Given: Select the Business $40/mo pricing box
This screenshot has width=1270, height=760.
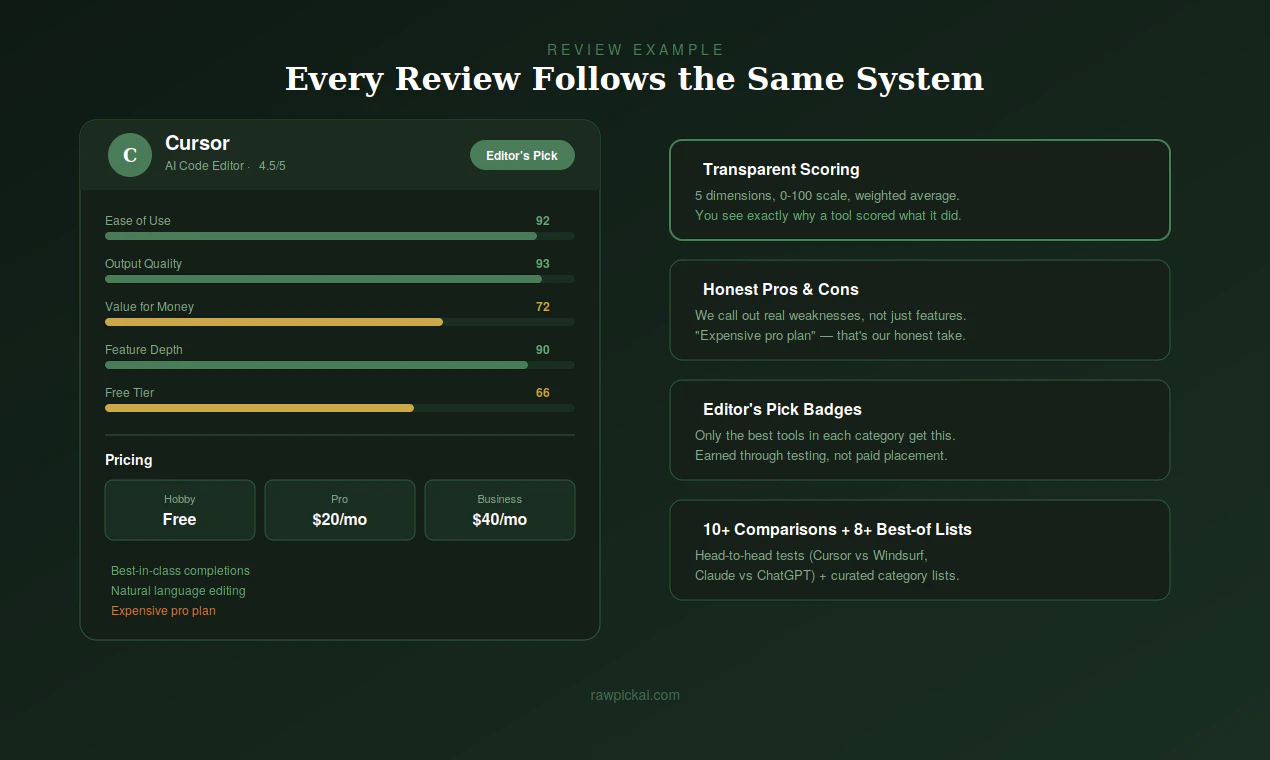Looking at the screenshot, I should [500, 510].
